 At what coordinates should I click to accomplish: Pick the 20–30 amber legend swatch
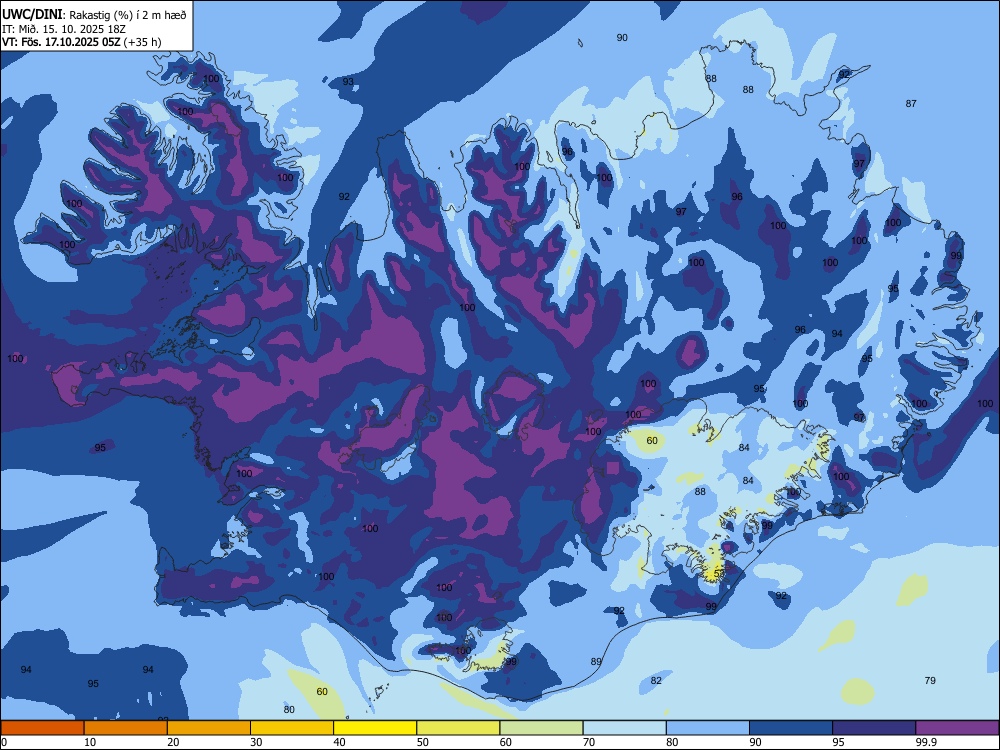[209, 728]
